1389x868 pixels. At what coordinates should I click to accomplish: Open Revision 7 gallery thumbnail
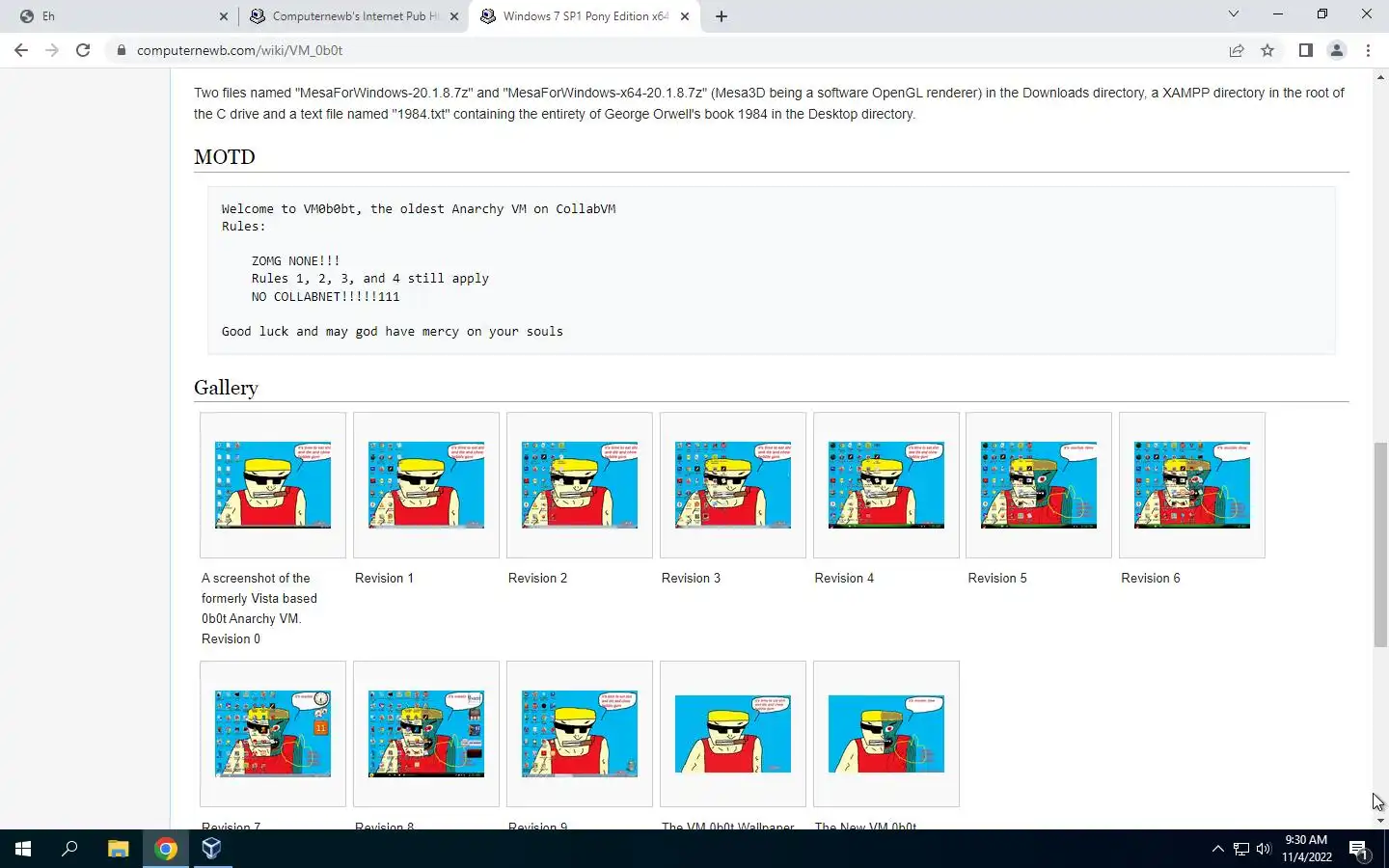point(273,734)
